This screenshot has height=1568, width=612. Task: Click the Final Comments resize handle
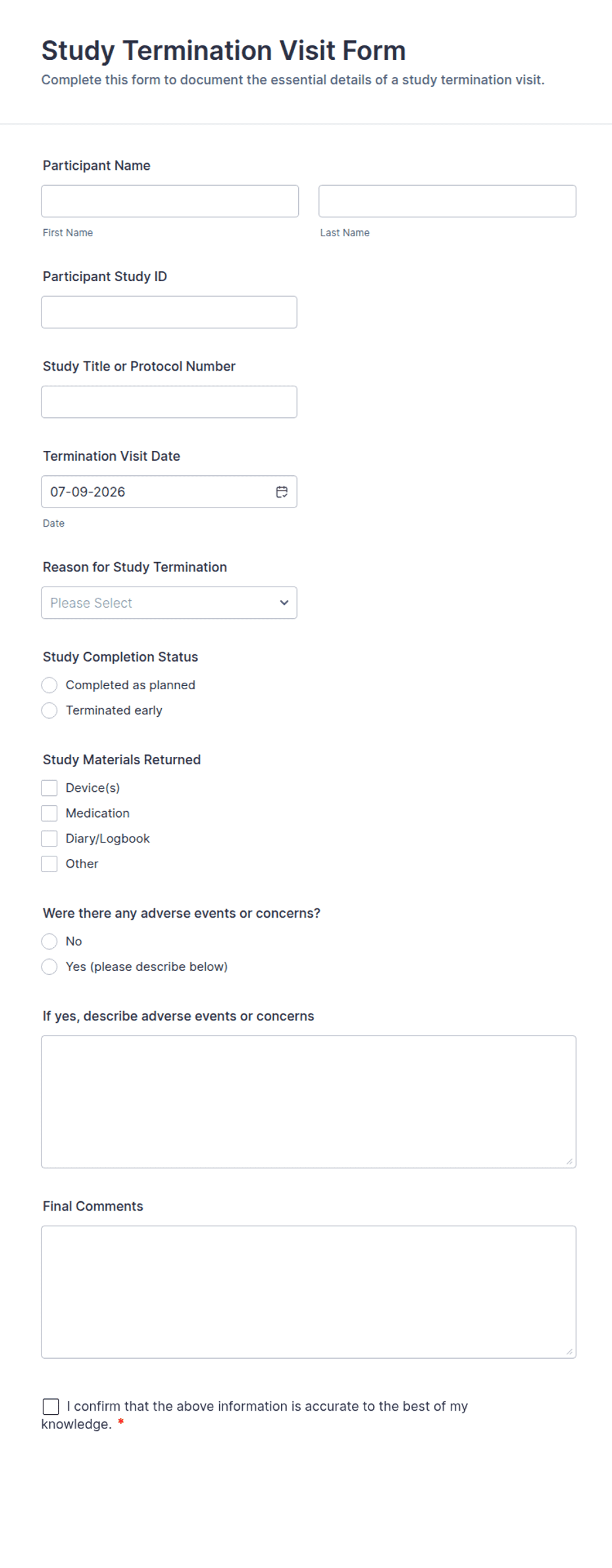click(x=569, y=1351)
